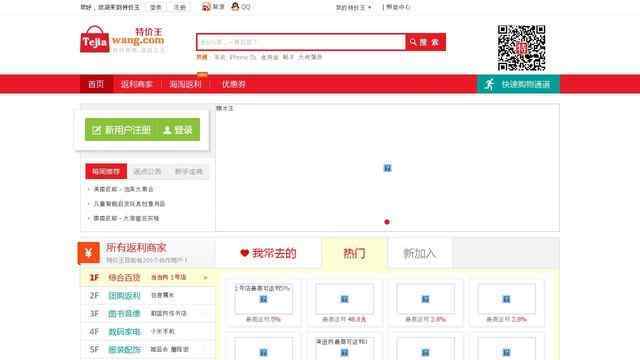Click the 注册 button in top bar
The height and width of the screenshot is (360, 640).
pos(180,7)
